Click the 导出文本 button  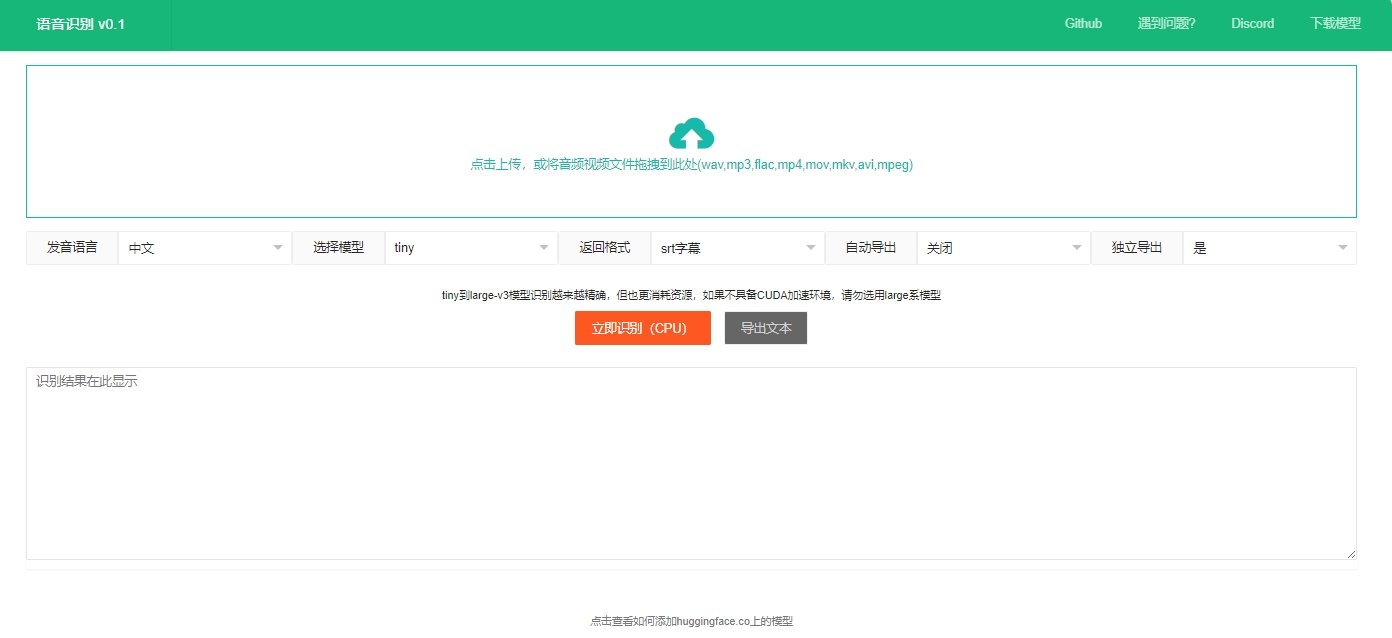(766, 327)
